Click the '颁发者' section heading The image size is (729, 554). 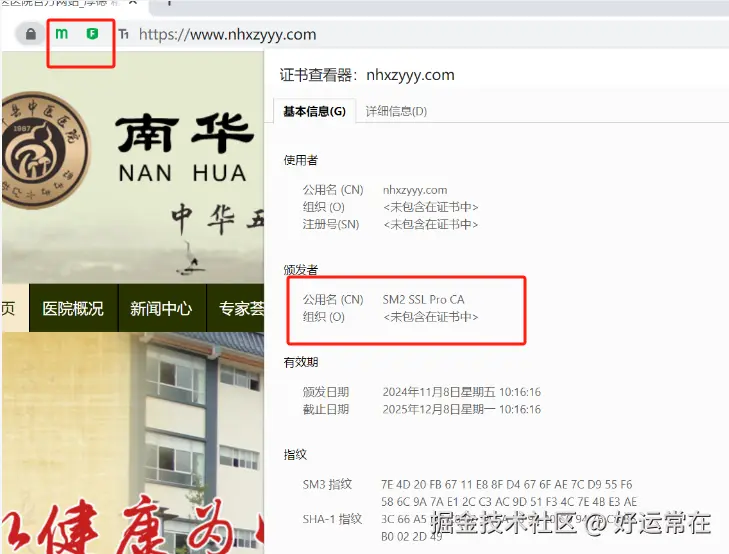pos(301,270)
